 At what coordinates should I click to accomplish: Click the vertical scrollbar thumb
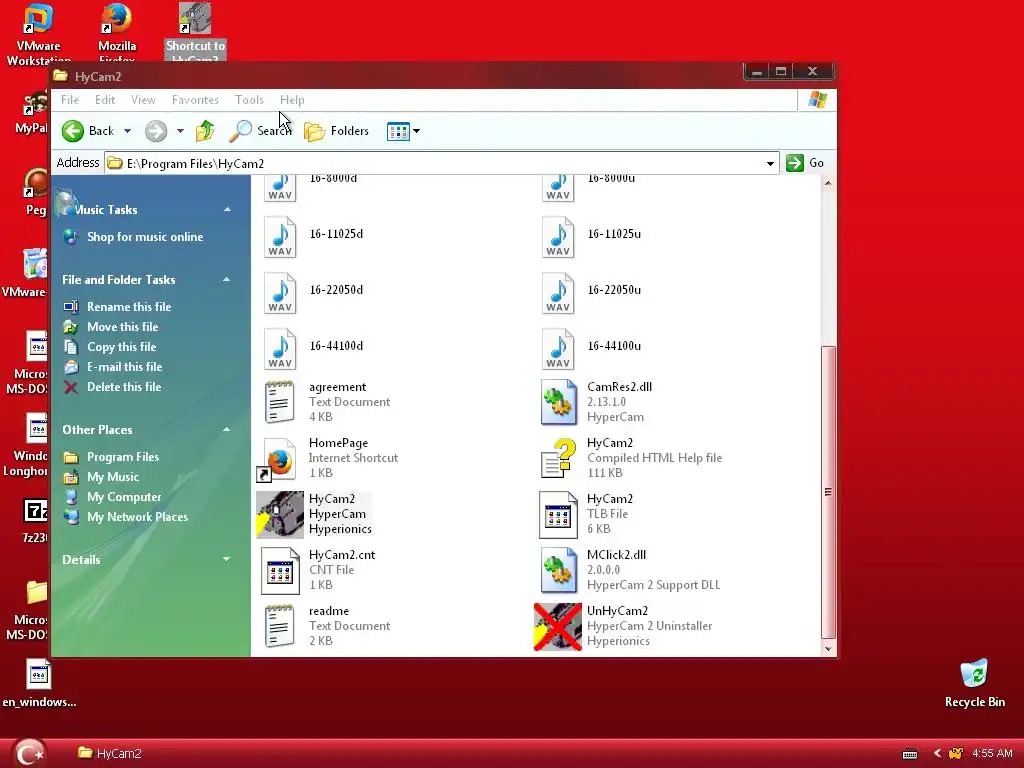(828, 492)
